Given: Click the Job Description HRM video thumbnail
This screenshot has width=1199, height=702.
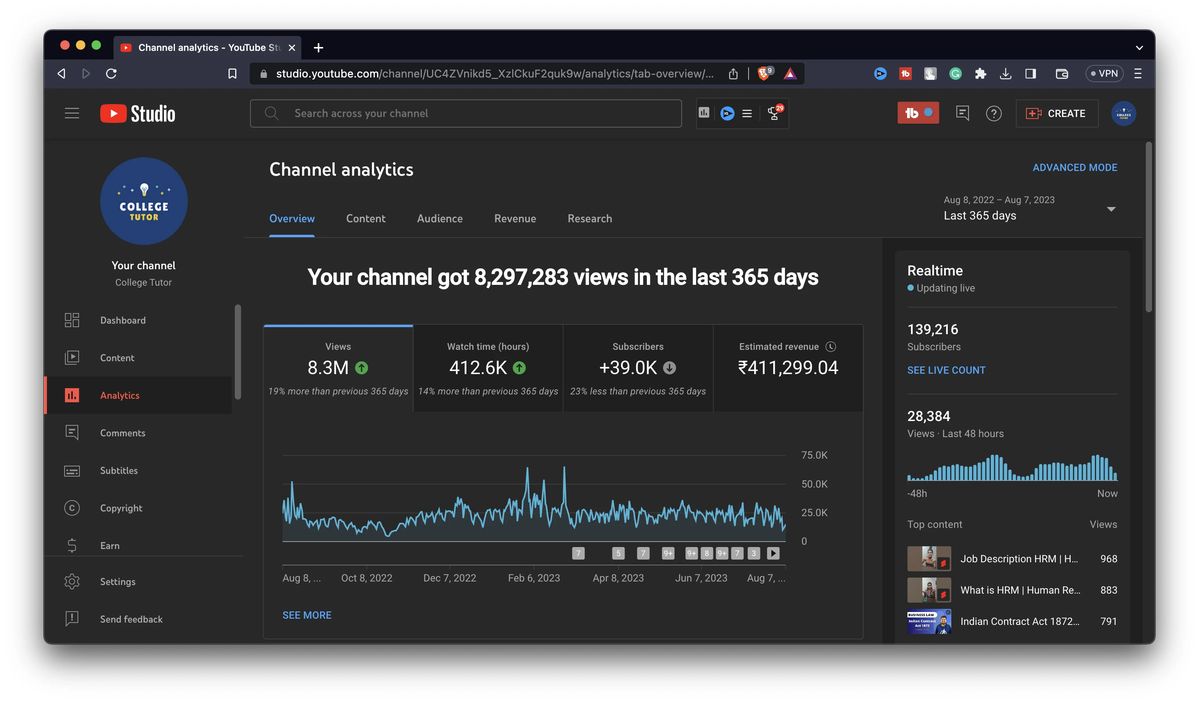Looking at the screenshot, I should [x=928, y=558].
